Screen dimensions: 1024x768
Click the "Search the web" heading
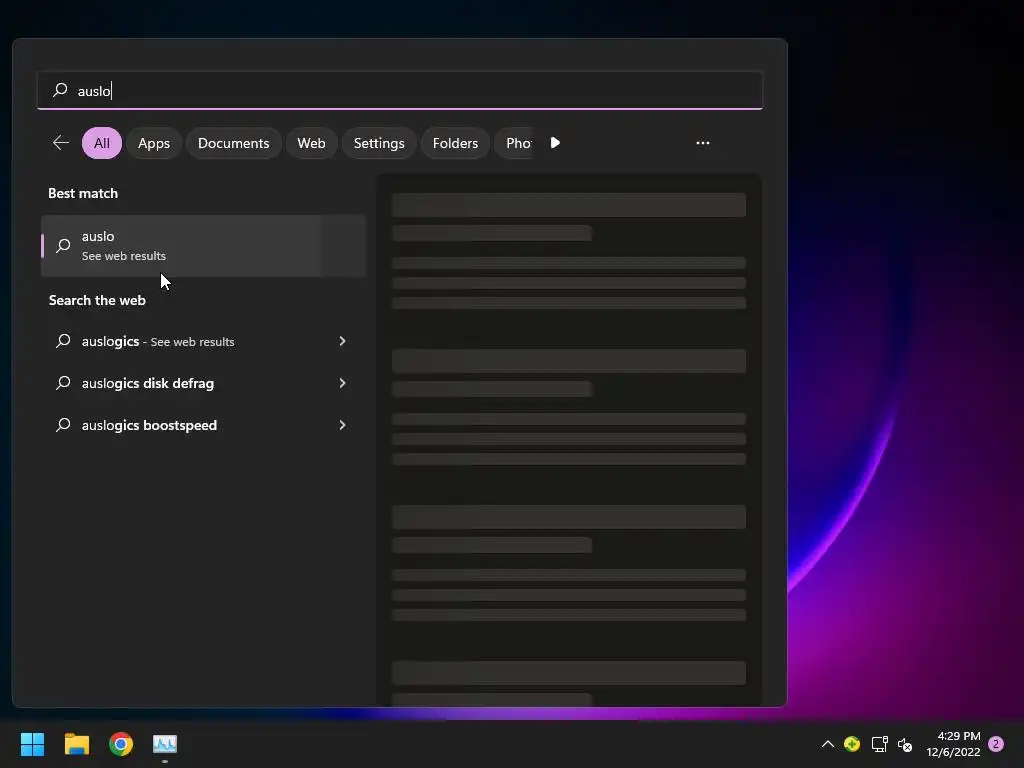pyautogui.click(x=97, y=300)
